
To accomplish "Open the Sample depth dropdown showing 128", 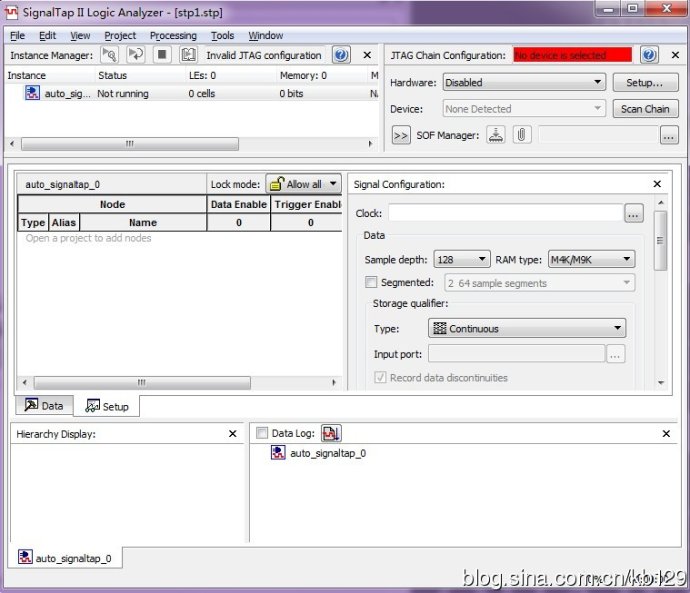I will pyautogui.click(x=461, y=260).
